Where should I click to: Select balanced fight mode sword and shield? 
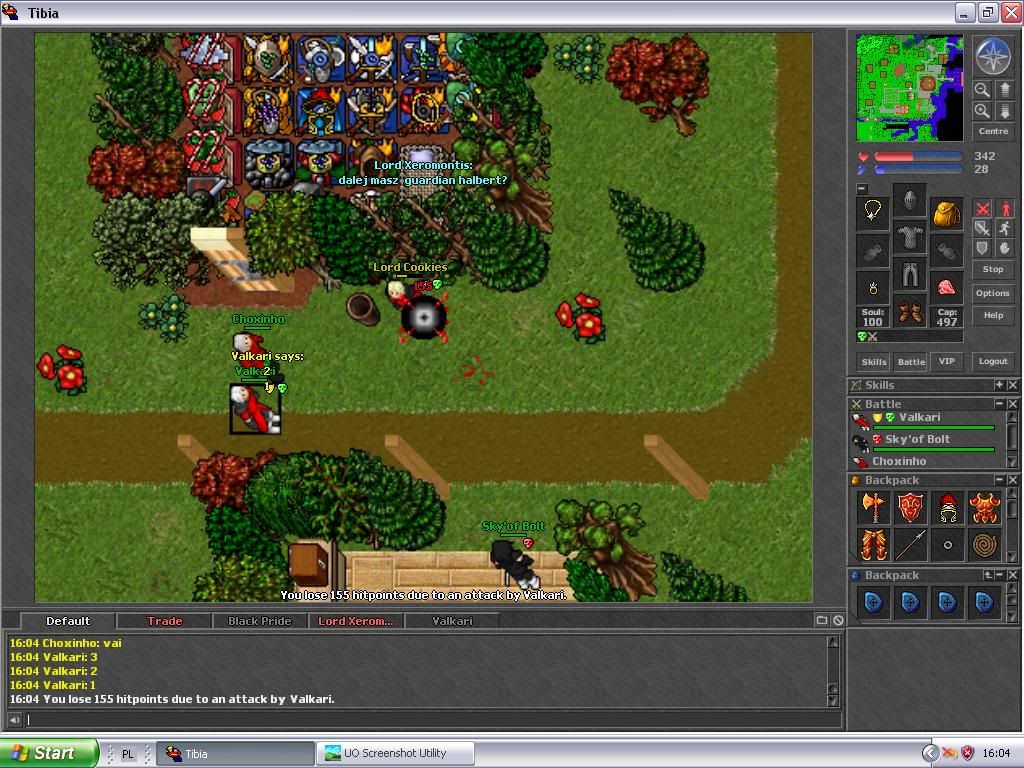pyautogui.click(x=982, y=228)
